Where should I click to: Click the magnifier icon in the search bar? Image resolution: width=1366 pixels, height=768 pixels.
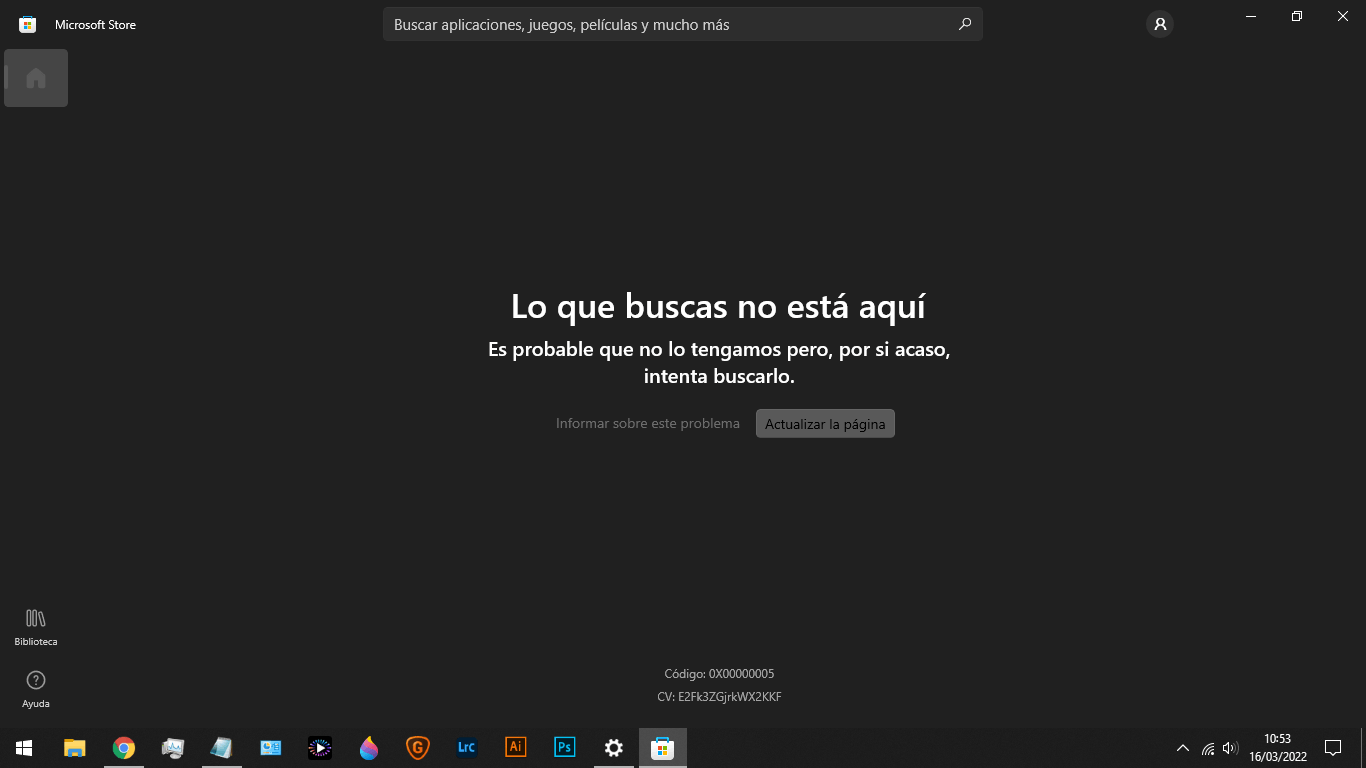[x=965, y=24]
